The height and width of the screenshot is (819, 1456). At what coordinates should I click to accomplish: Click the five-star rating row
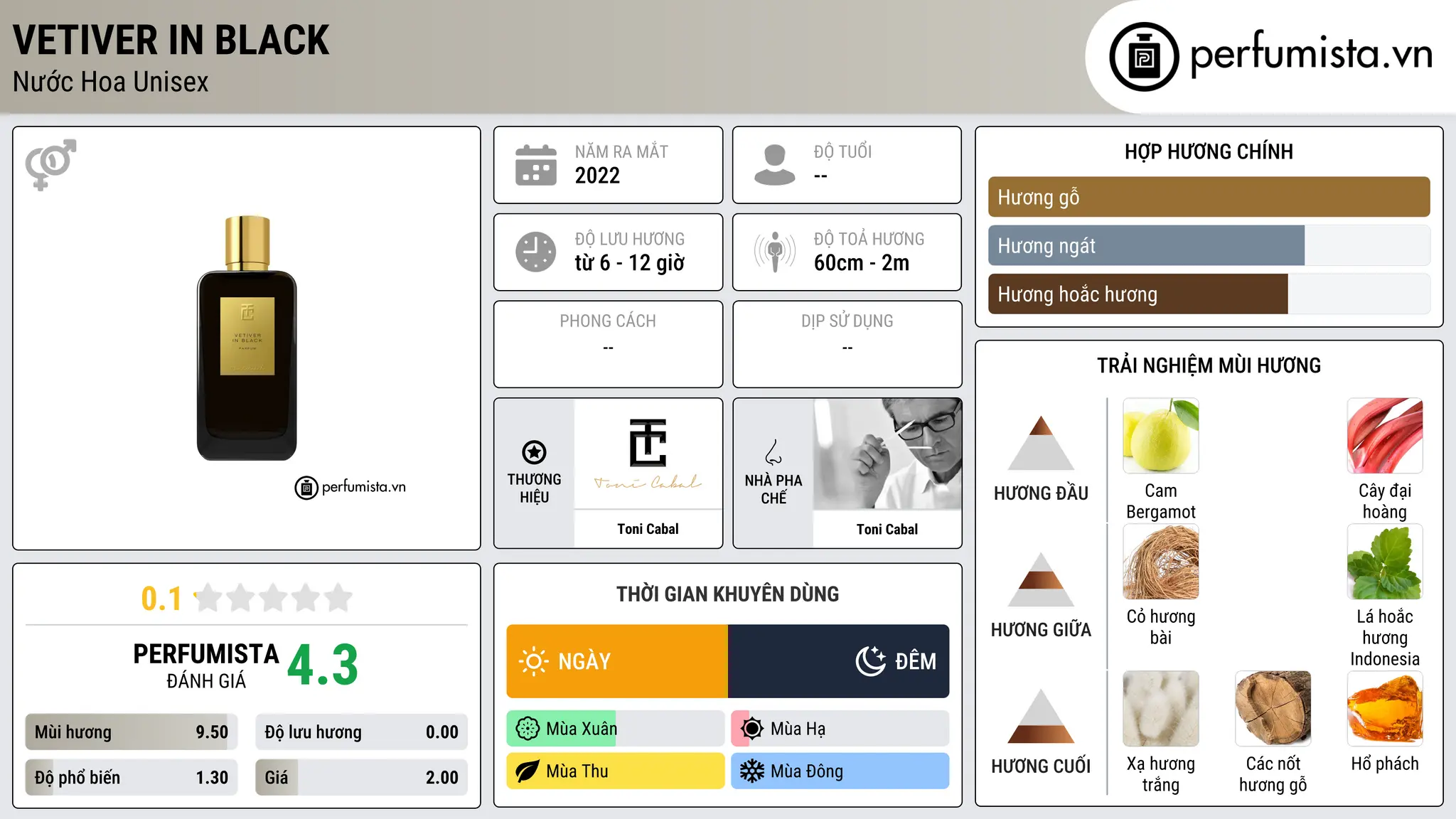point(273,597)
